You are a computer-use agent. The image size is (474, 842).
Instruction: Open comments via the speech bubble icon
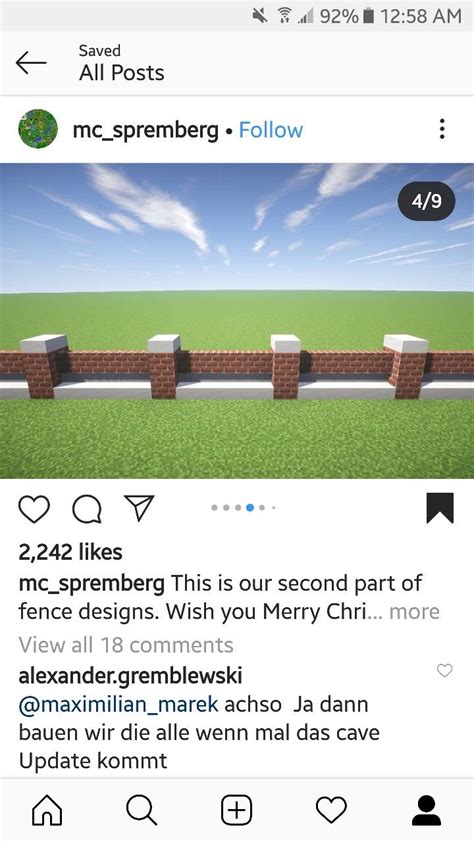click(87, 508)
